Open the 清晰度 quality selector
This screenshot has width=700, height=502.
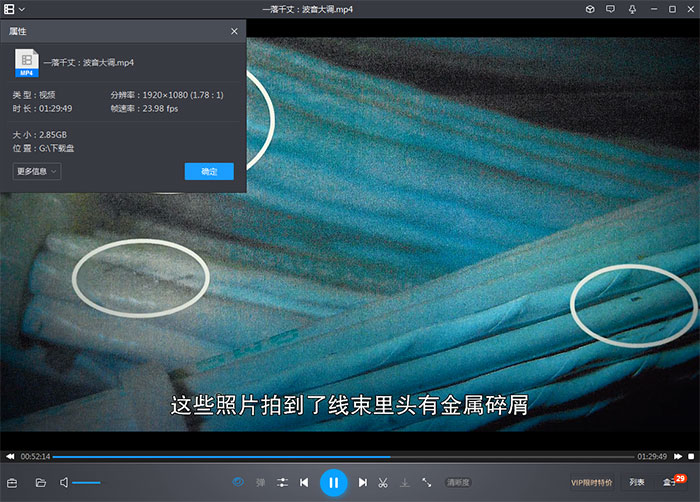pos(458,482)
